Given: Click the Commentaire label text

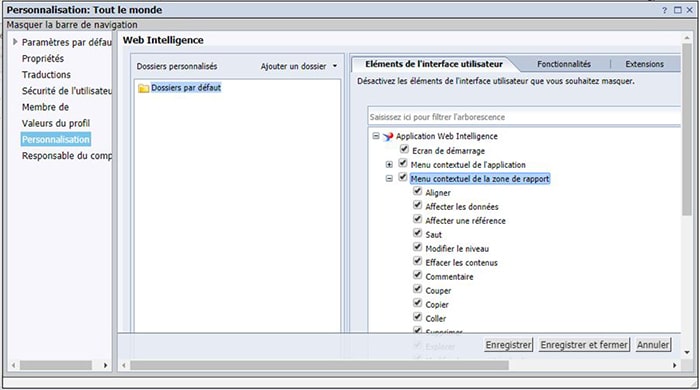Looking at the screenshot, I should (x=449, y=277).
